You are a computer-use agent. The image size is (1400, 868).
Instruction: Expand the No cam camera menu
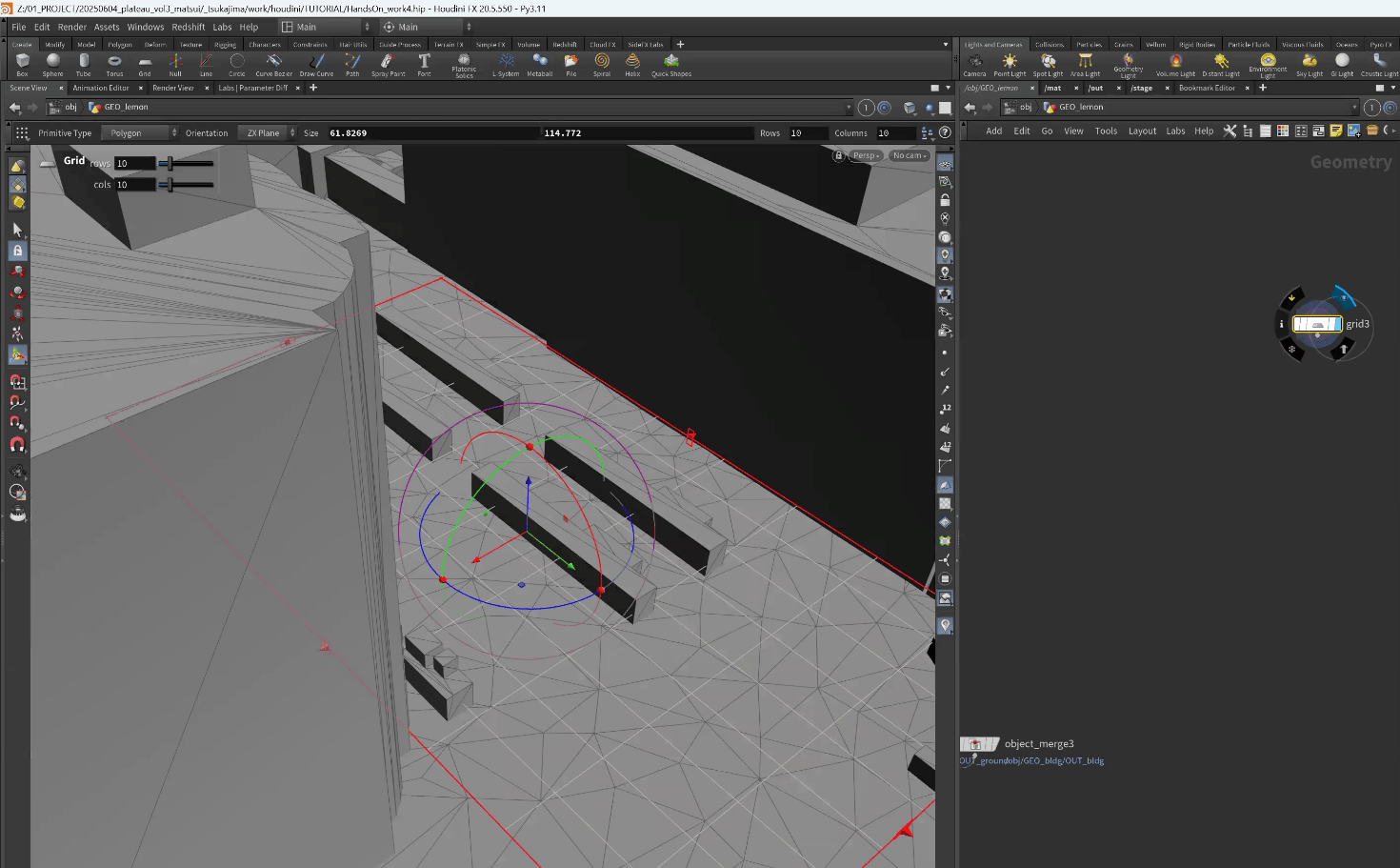pyautogui.click(x=910, y=155)
